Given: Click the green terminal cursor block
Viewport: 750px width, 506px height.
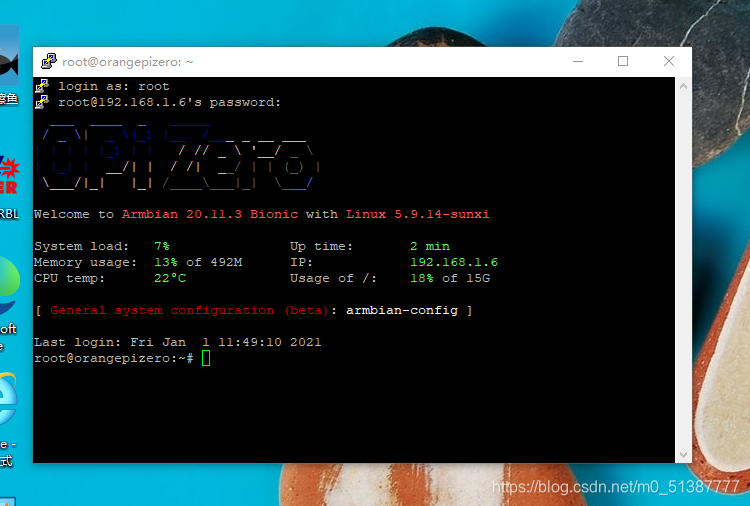Looking at the screenshot, I should [206, 358].
